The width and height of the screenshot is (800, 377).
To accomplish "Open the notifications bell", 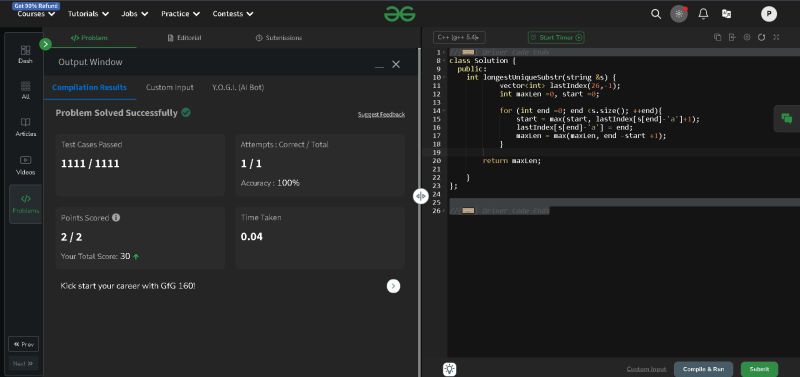I will (703, 14).
